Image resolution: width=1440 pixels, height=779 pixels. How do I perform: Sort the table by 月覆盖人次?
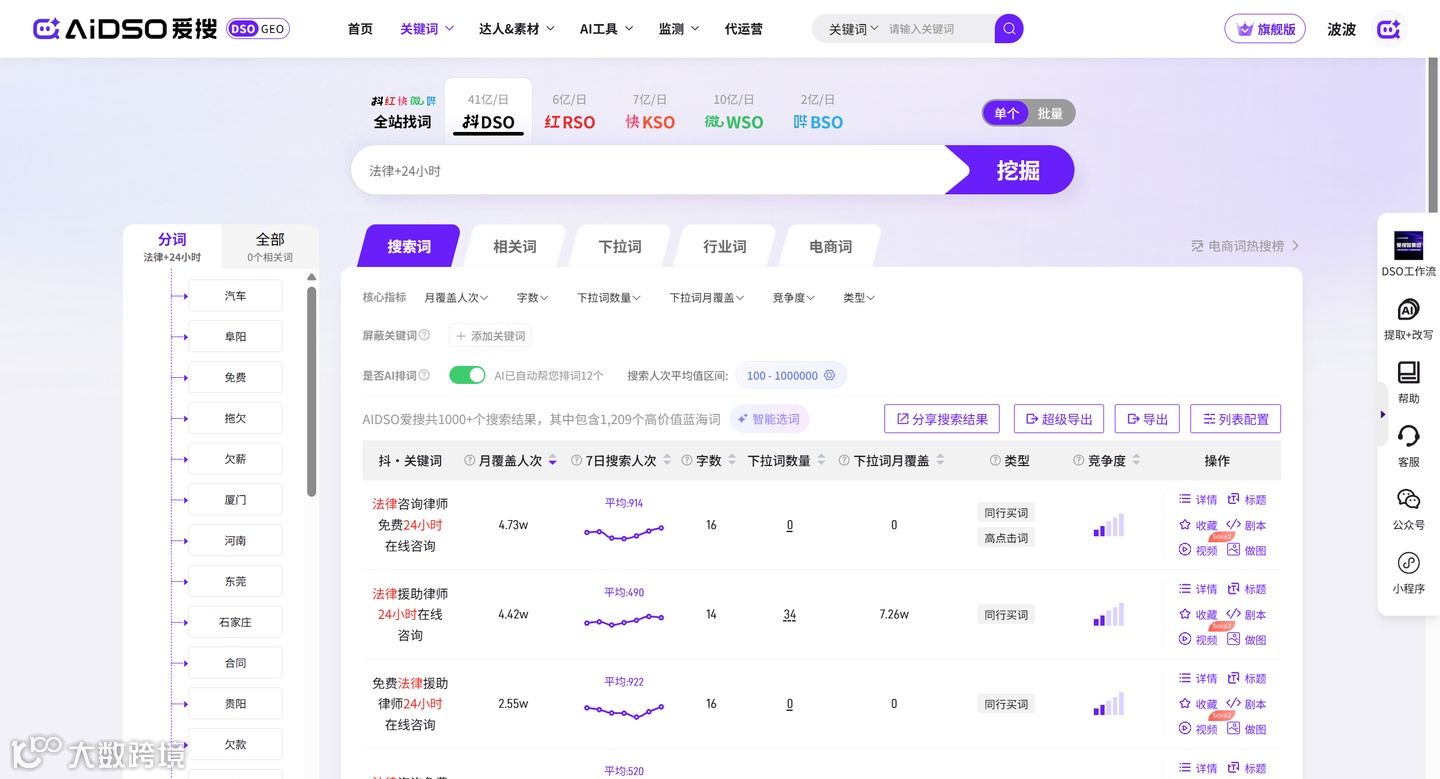click(x=552, y=461)
